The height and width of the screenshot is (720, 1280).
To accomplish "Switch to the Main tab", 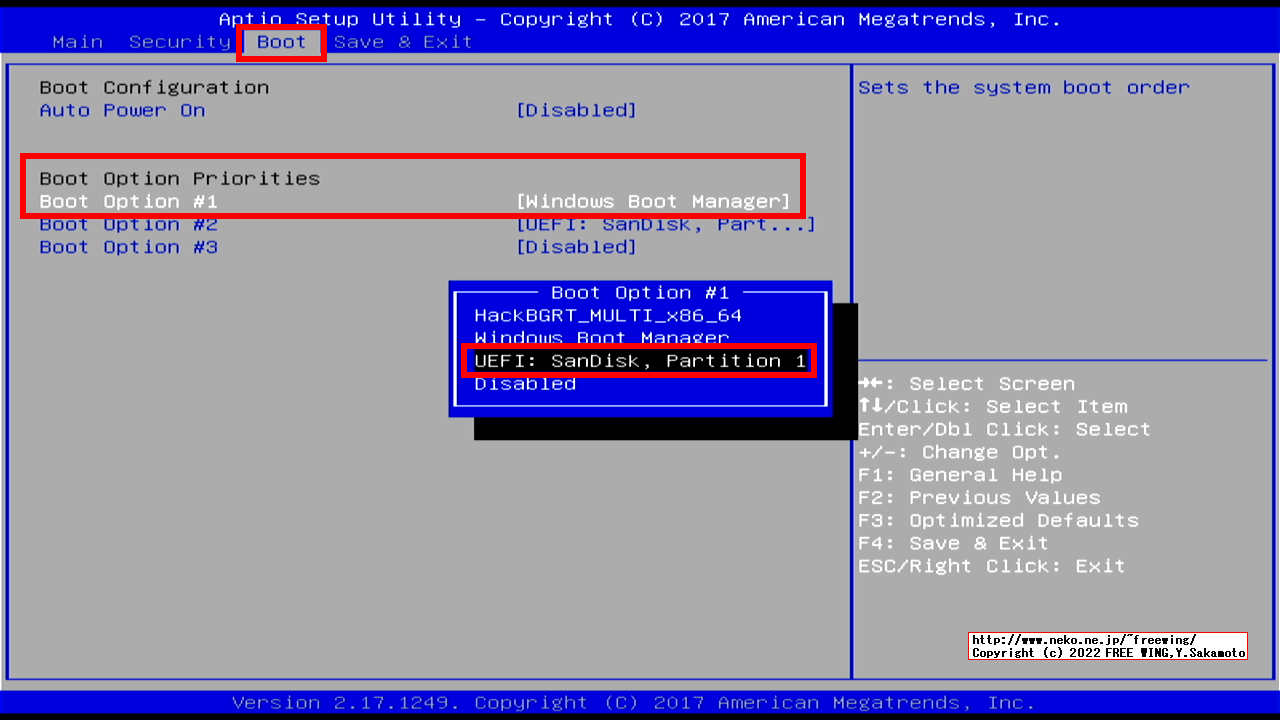I will [x=77, y=42].
